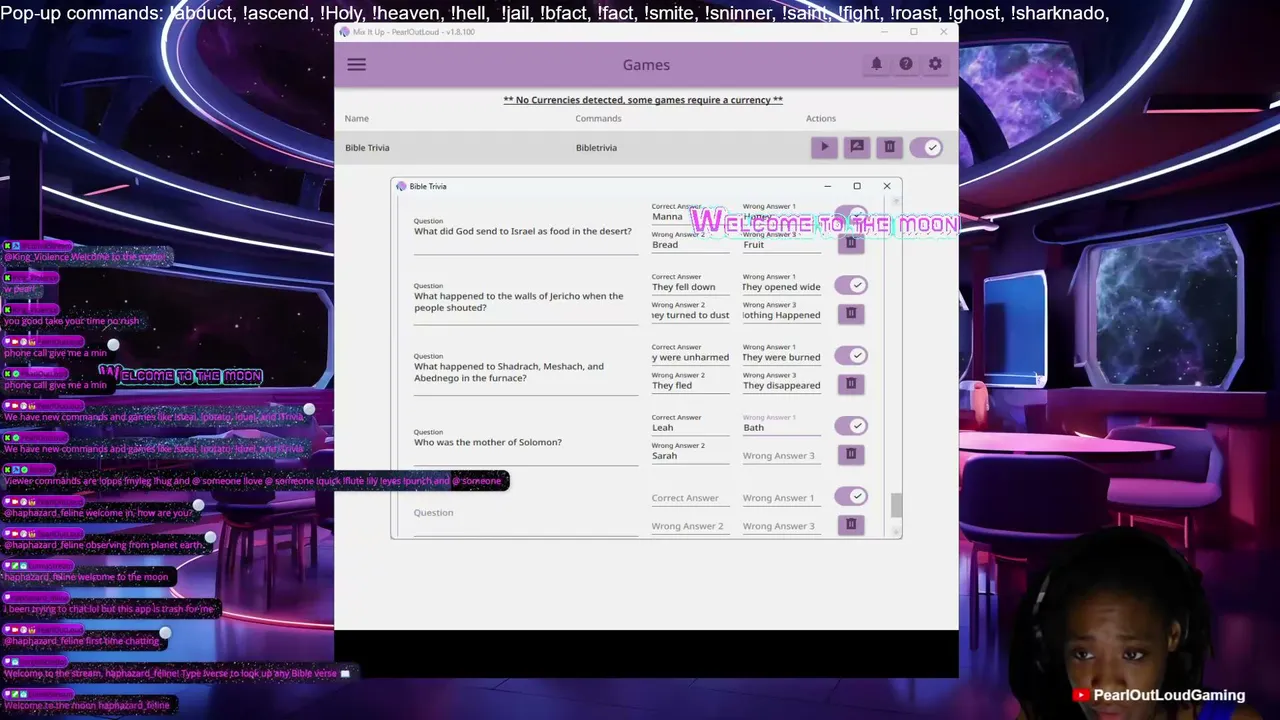Minimize the Bible Trivia dialog window
The height and width of the screenshot is (720, 1280).
[x=827, y=186]
